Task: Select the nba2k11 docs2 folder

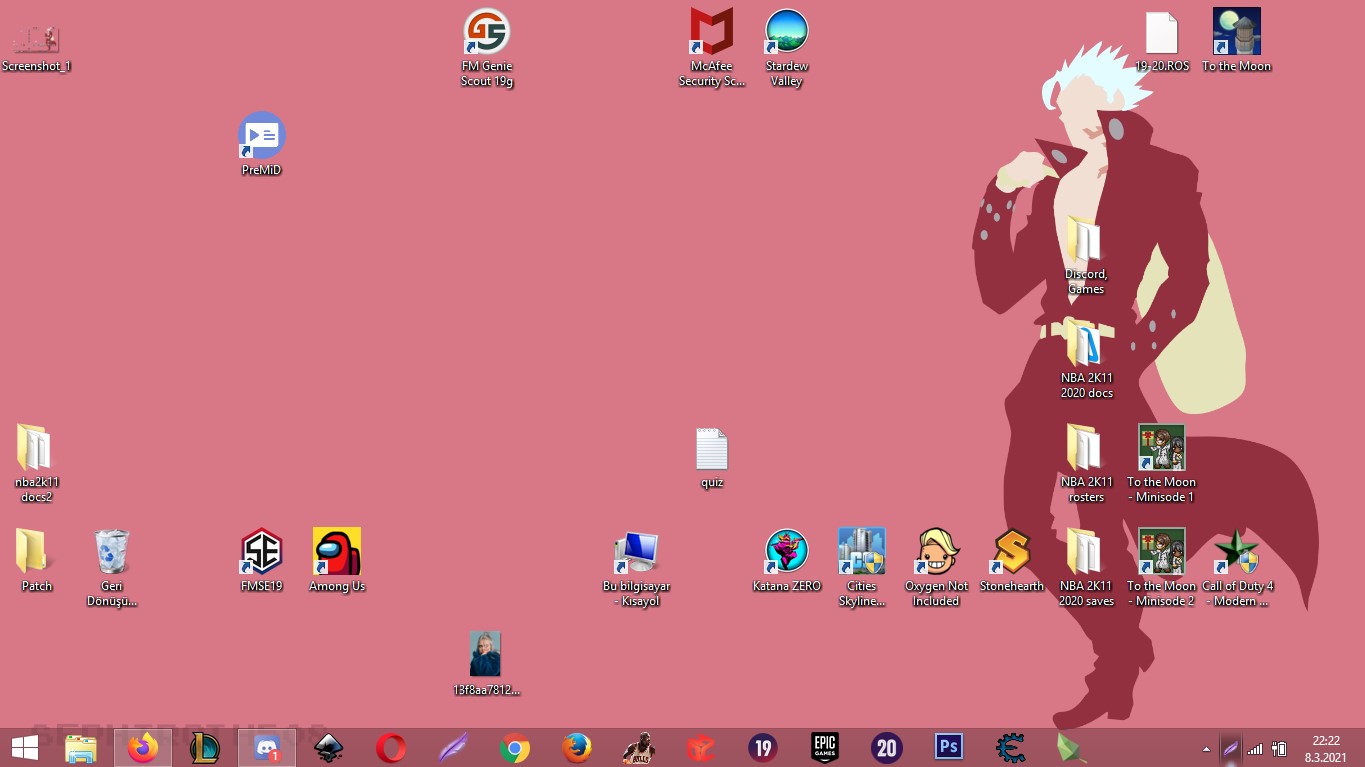Action: click(37, 464)
